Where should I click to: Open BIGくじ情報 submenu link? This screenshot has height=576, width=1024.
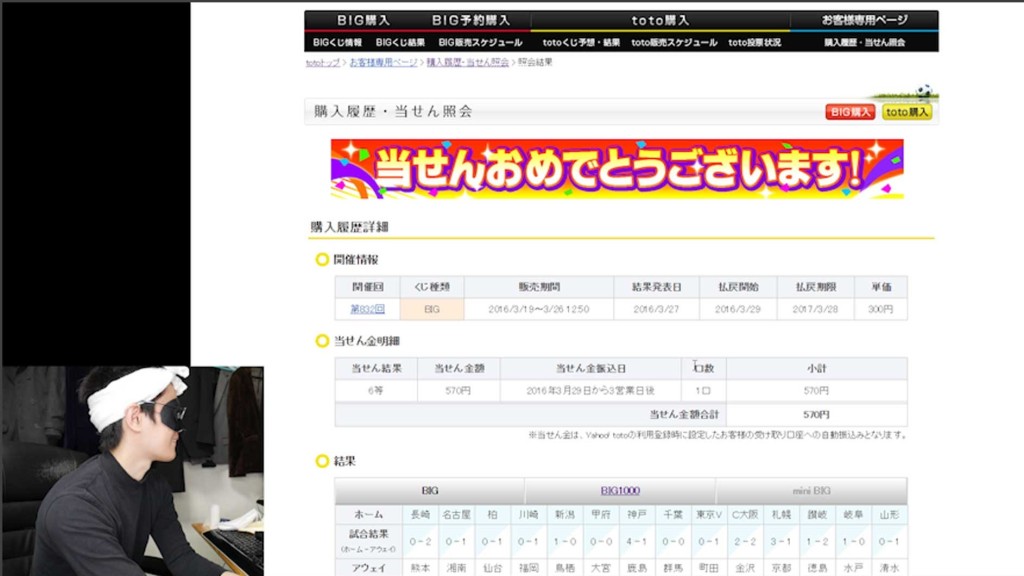(x=337, y=43)
